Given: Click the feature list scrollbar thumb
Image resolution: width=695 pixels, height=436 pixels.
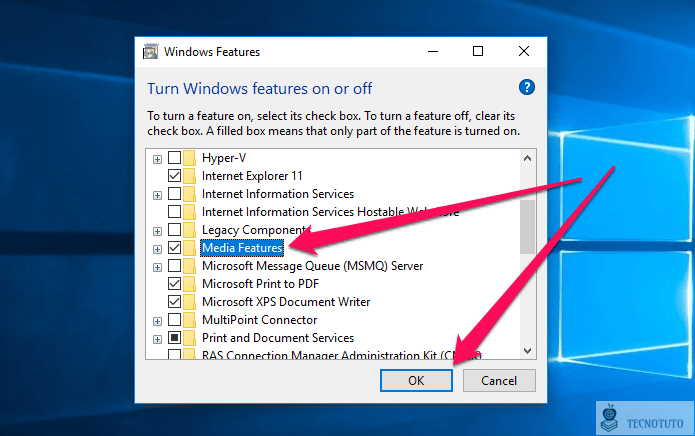Looking at the screenshot, I should (527, 227).
